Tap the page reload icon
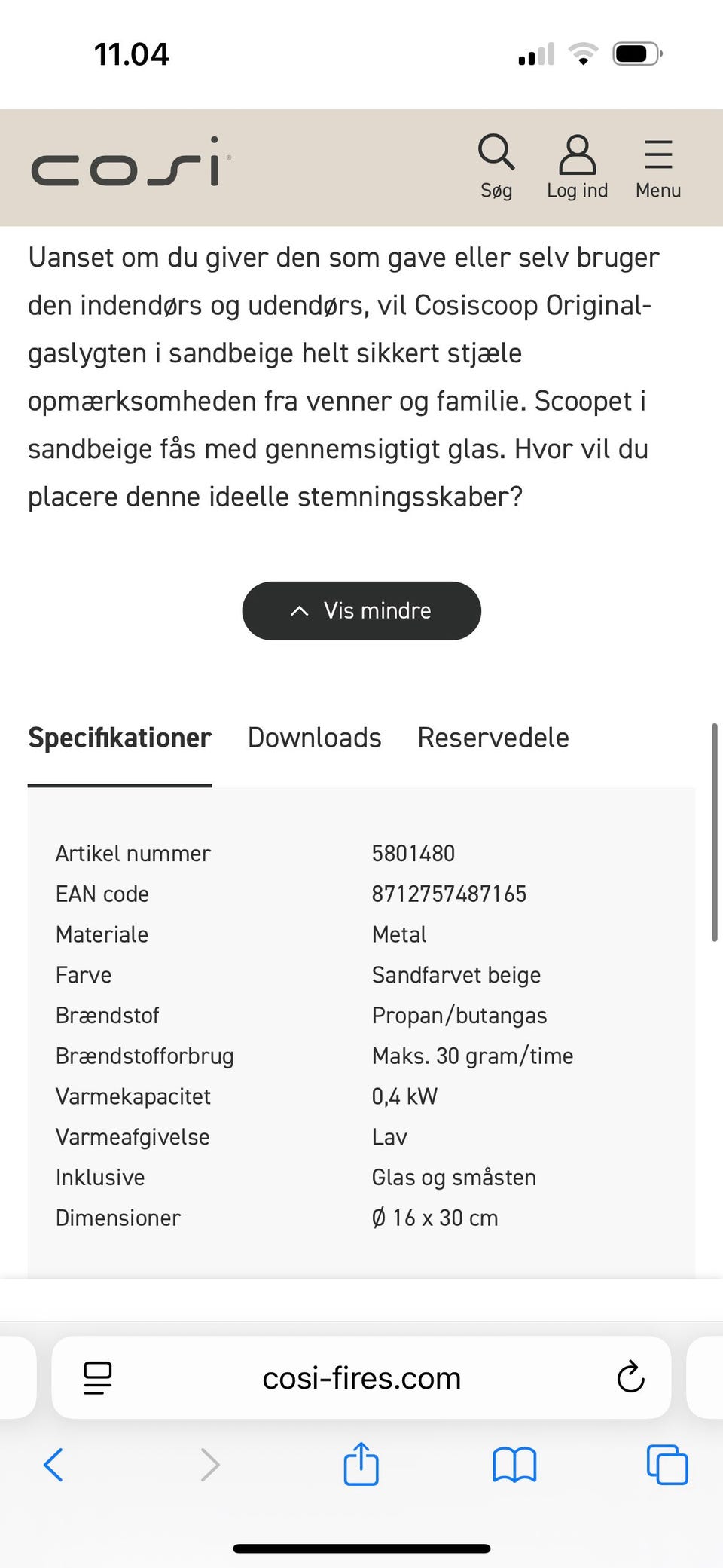The height and width of the screenshot is (1568, 723). tap(630, 1377)
